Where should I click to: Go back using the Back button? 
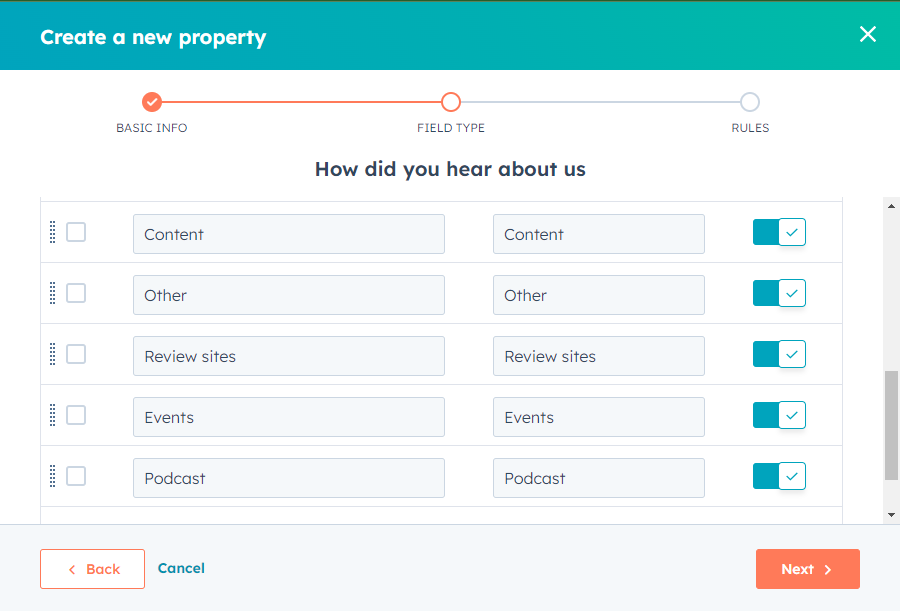92,569
